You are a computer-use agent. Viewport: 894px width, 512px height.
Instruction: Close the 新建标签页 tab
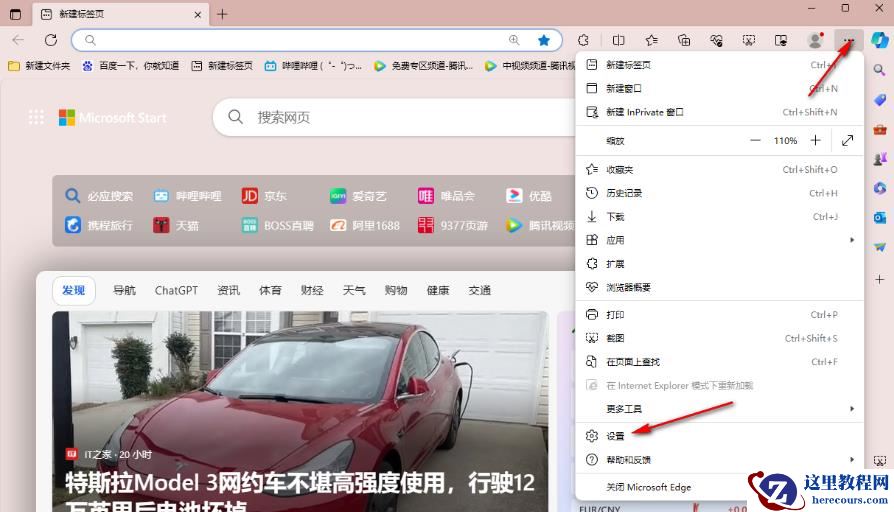(x=197, y=14)
